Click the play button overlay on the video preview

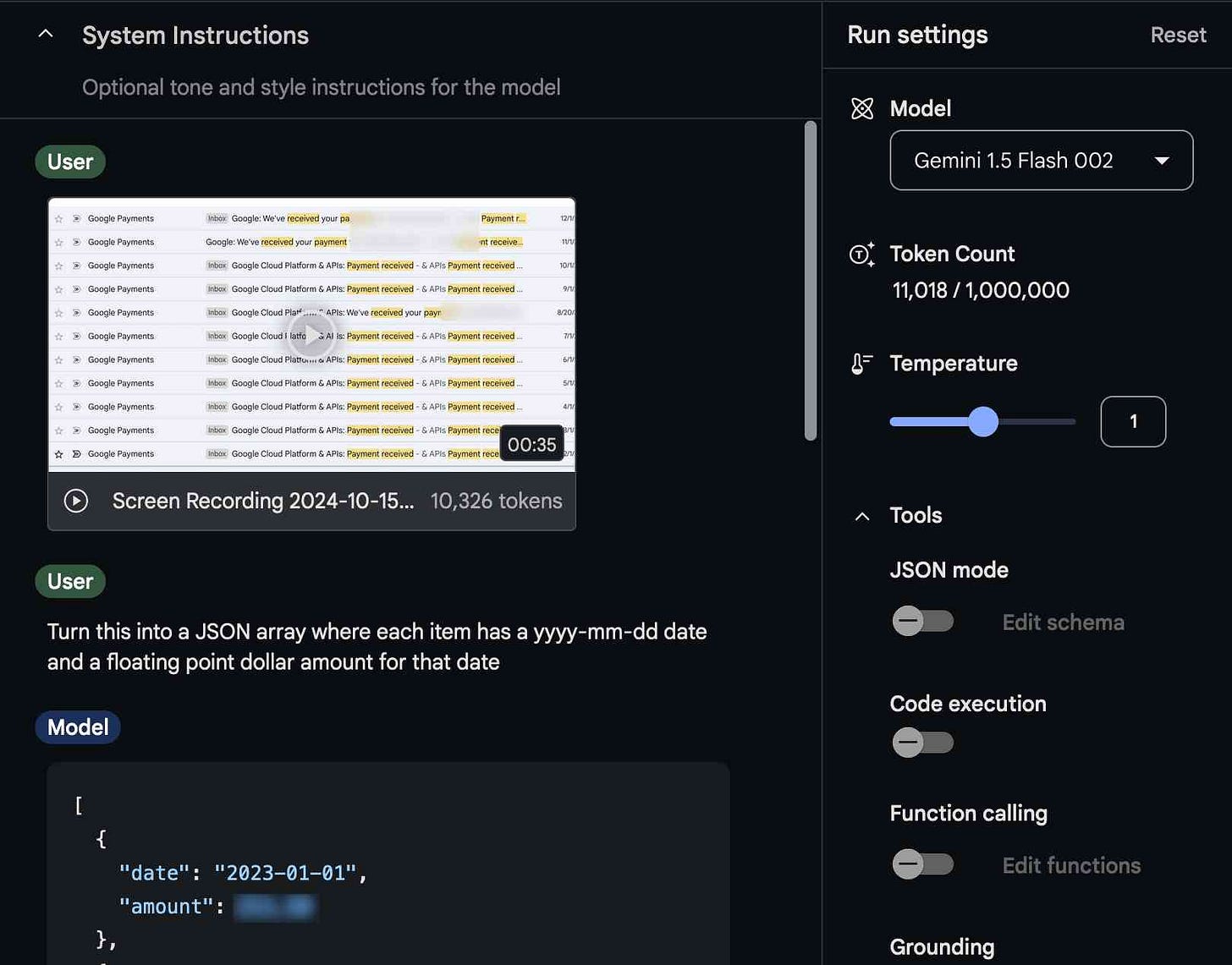[311, 334]
